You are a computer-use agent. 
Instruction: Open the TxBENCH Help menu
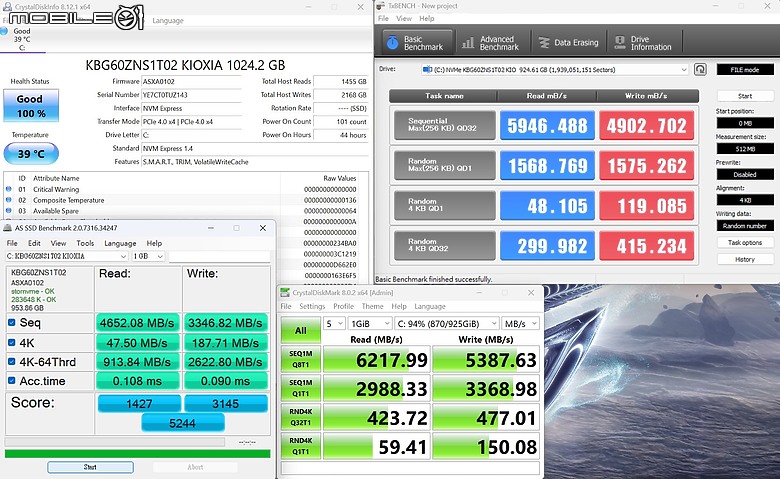pyautogui.click(x=427, y=18)
